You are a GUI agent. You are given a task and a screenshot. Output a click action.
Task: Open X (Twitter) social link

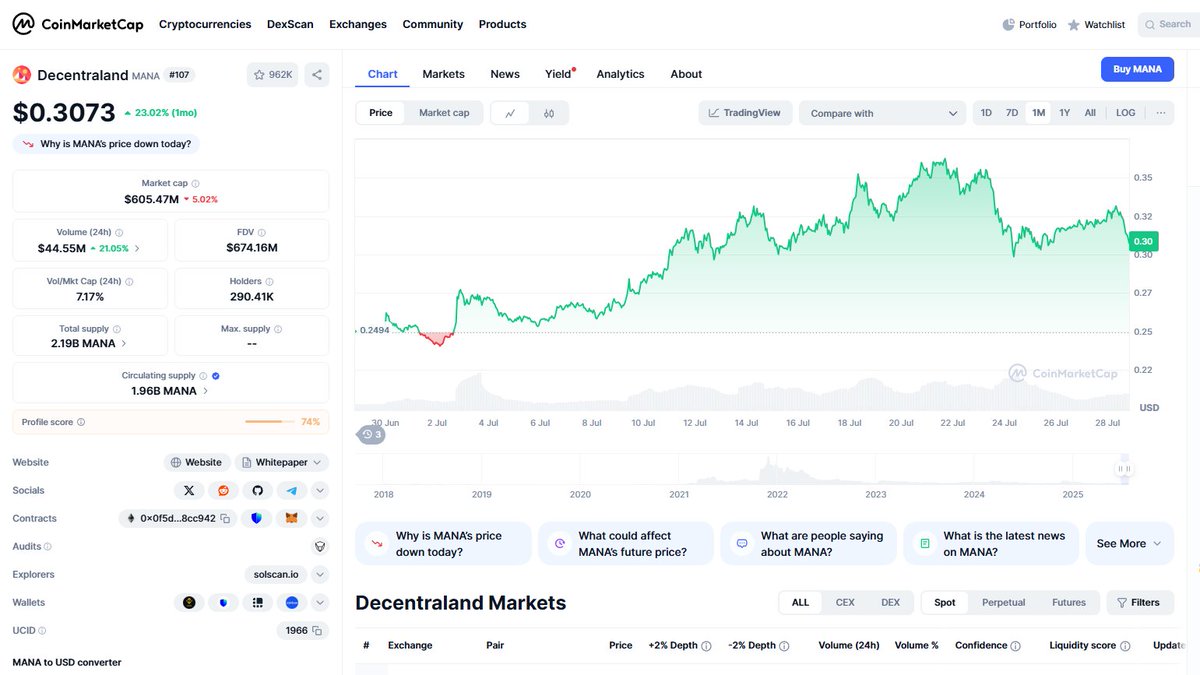[x=189, y=491]
